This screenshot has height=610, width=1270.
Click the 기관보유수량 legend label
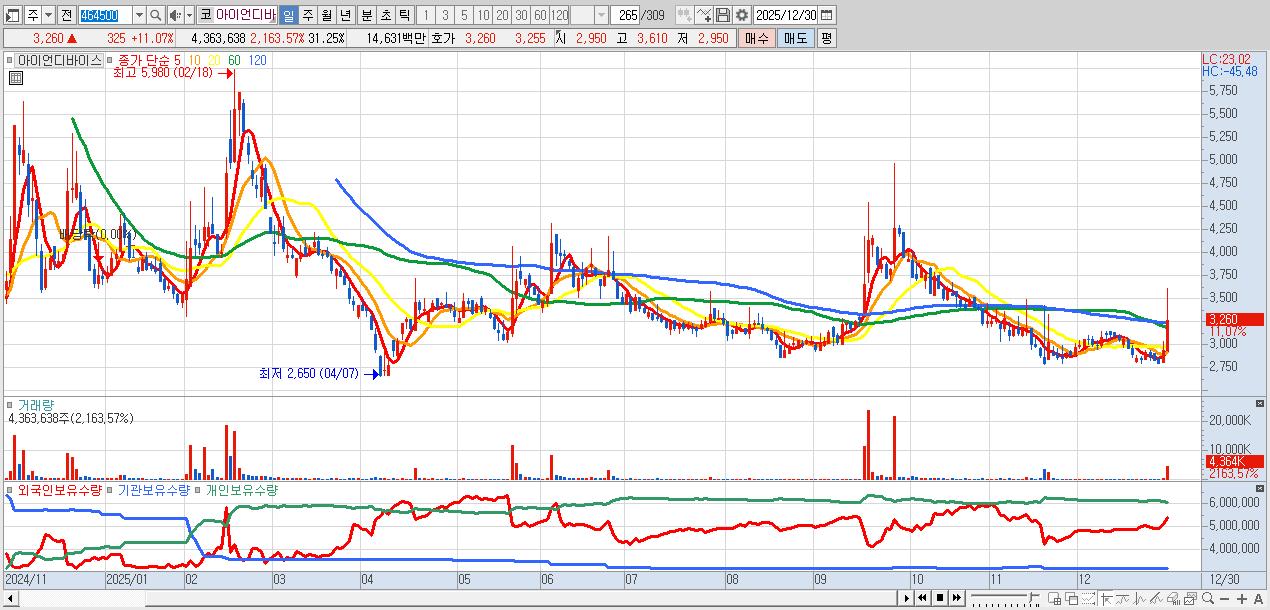point(153,490)
